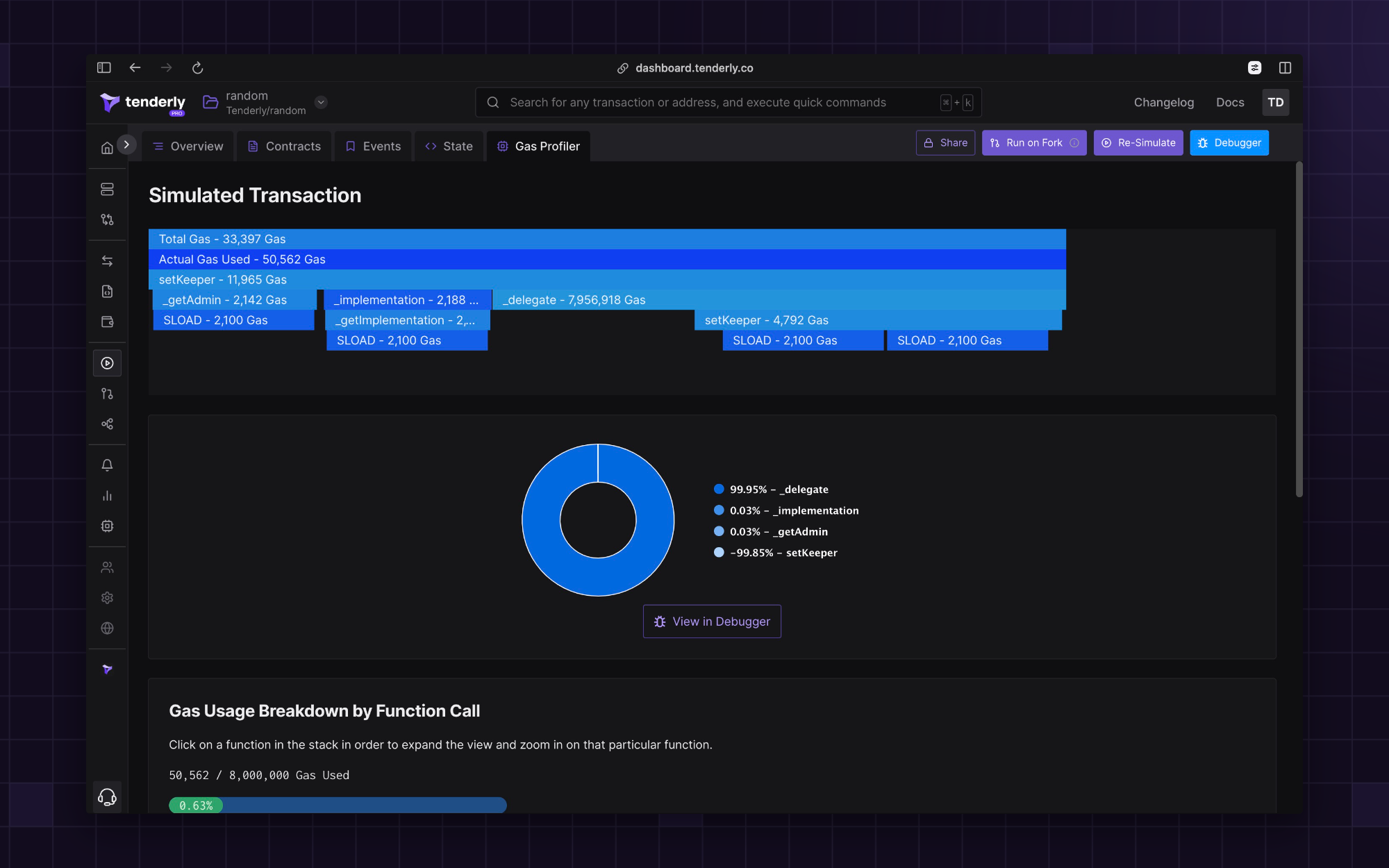The width and height of the screenshot is (1389, 868).
Task: Select the Events tab
Action: click(x=382, y=146)
